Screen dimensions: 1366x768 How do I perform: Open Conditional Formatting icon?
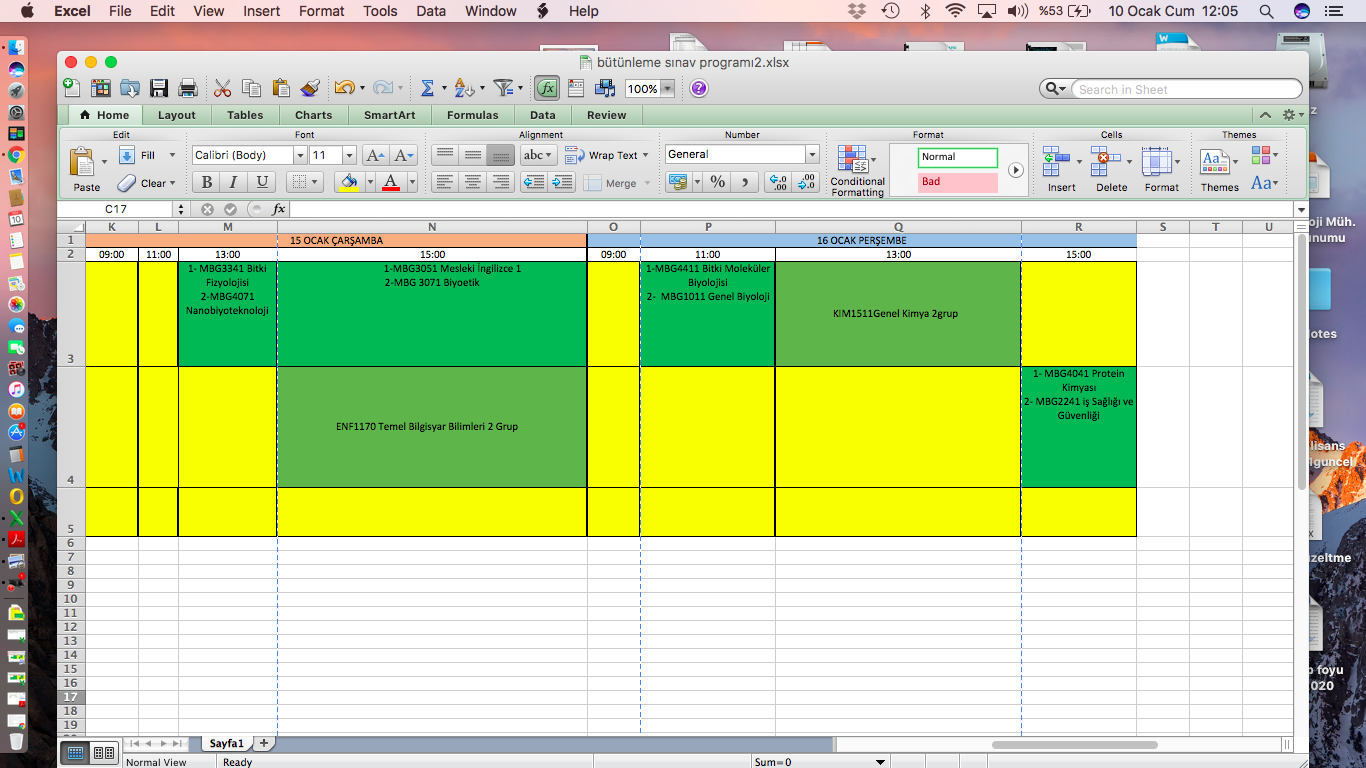point(853,160)
